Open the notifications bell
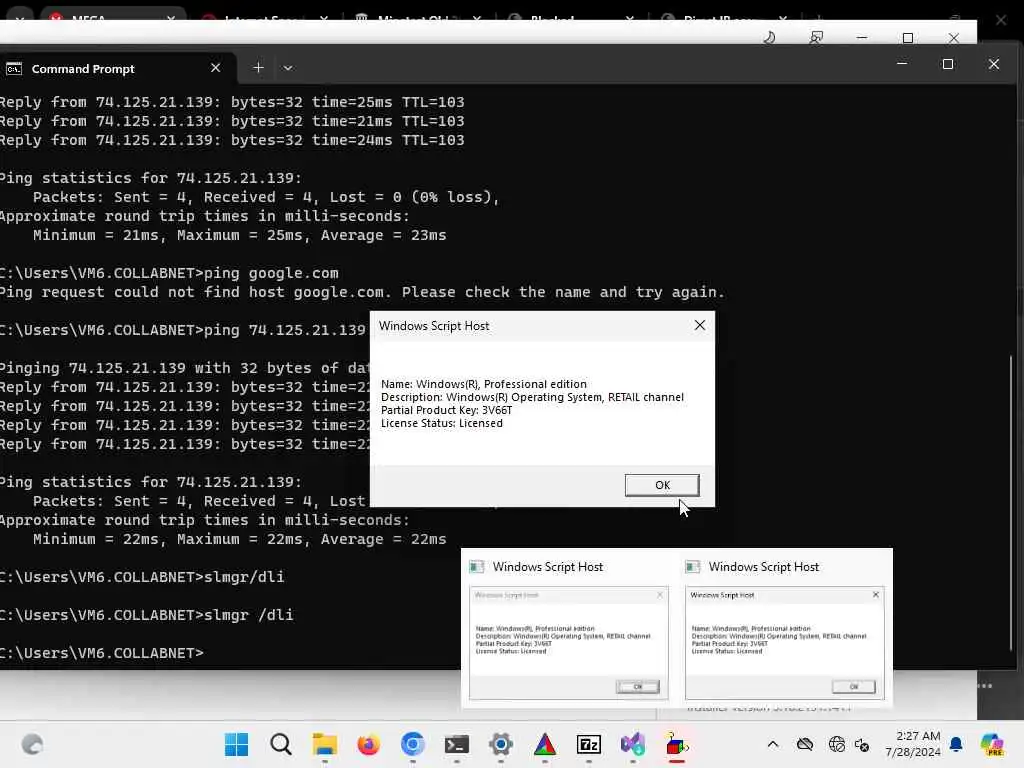The width and height of the screenshot is (1024, 768). click(956, 744)
